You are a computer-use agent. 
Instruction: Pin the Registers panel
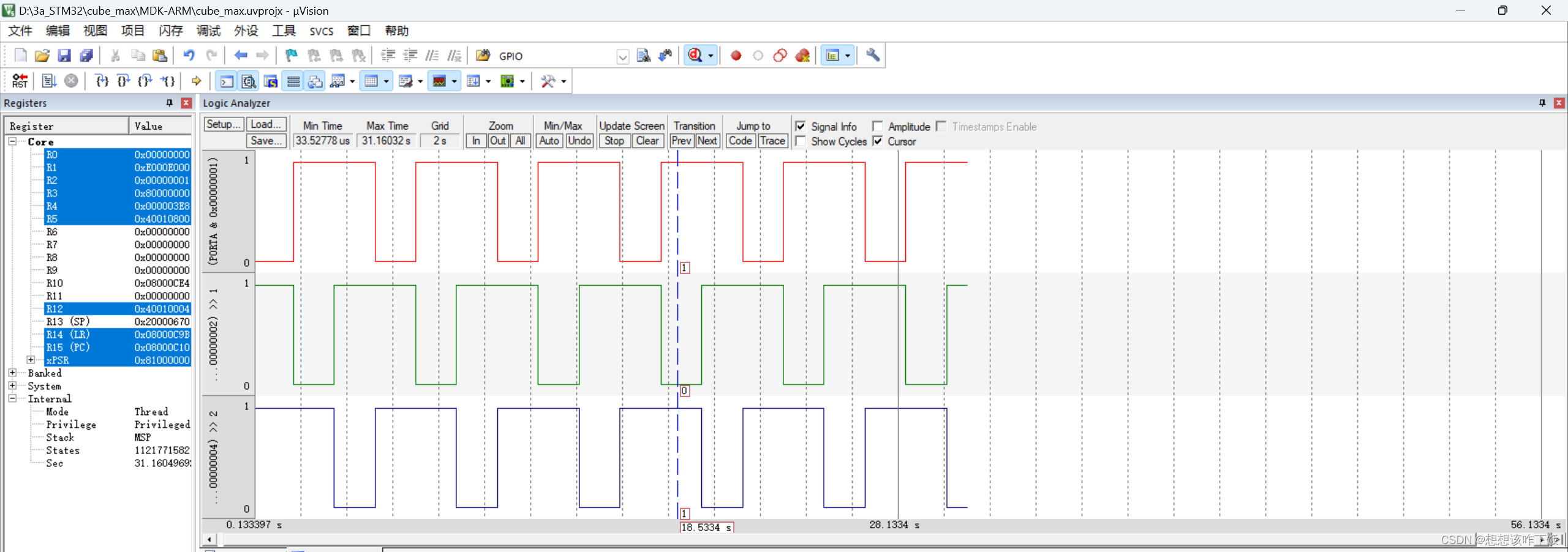coord(170,103)
